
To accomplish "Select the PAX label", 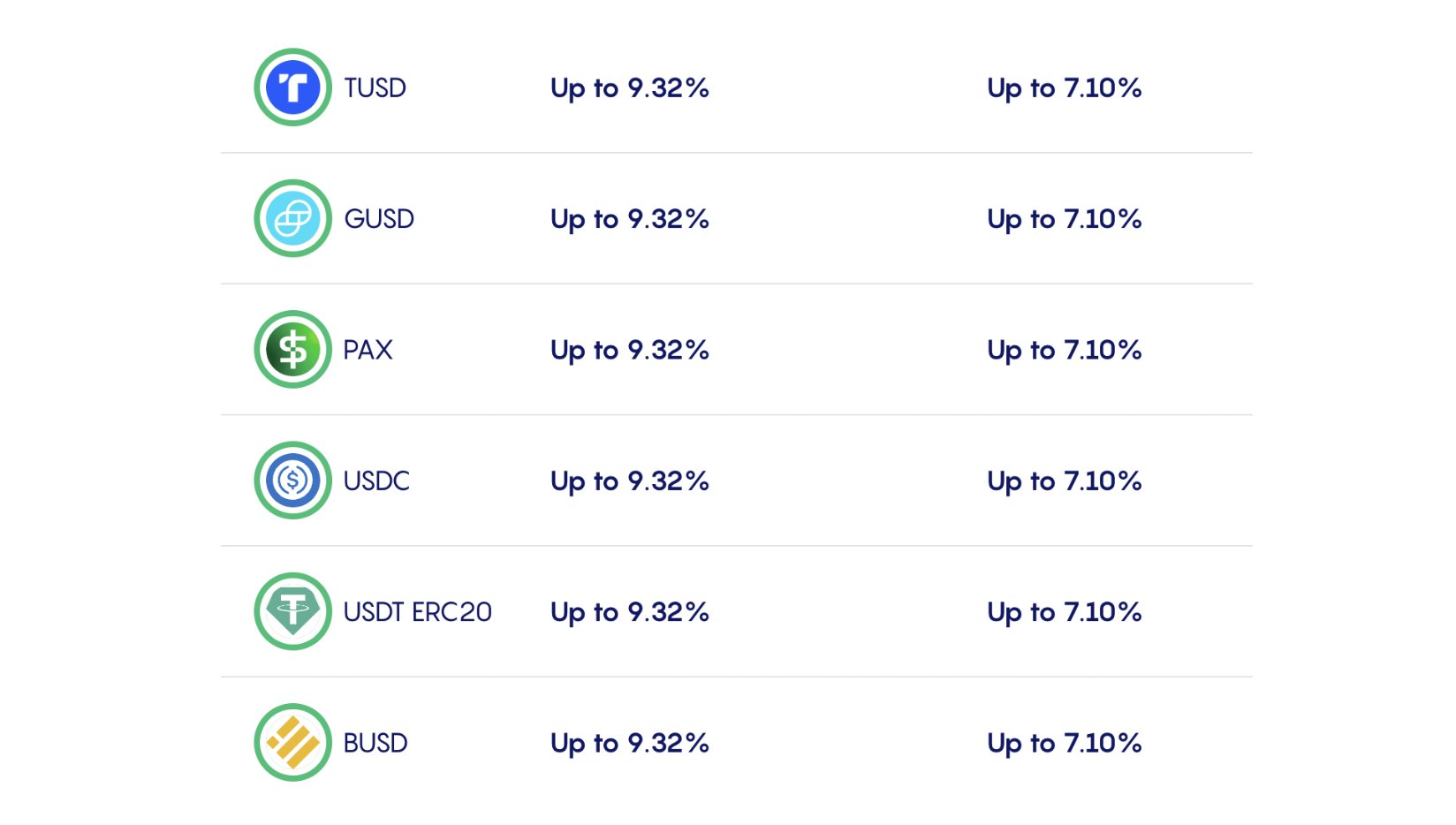I will tap(368, 350).
